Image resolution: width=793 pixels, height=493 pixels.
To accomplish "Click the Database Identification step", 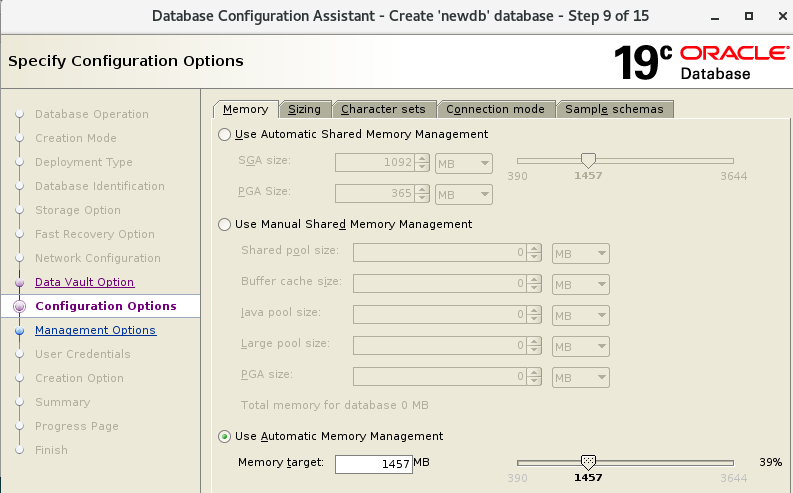I will [x=100, y=186].
